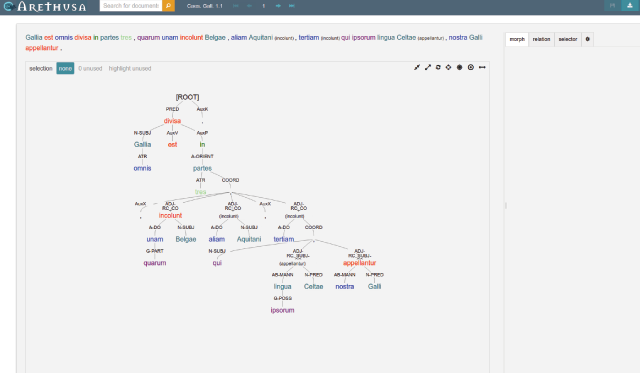The height and width of the screenshot is (373, 640).
Task: Focus the document search field
Action: 131,6
